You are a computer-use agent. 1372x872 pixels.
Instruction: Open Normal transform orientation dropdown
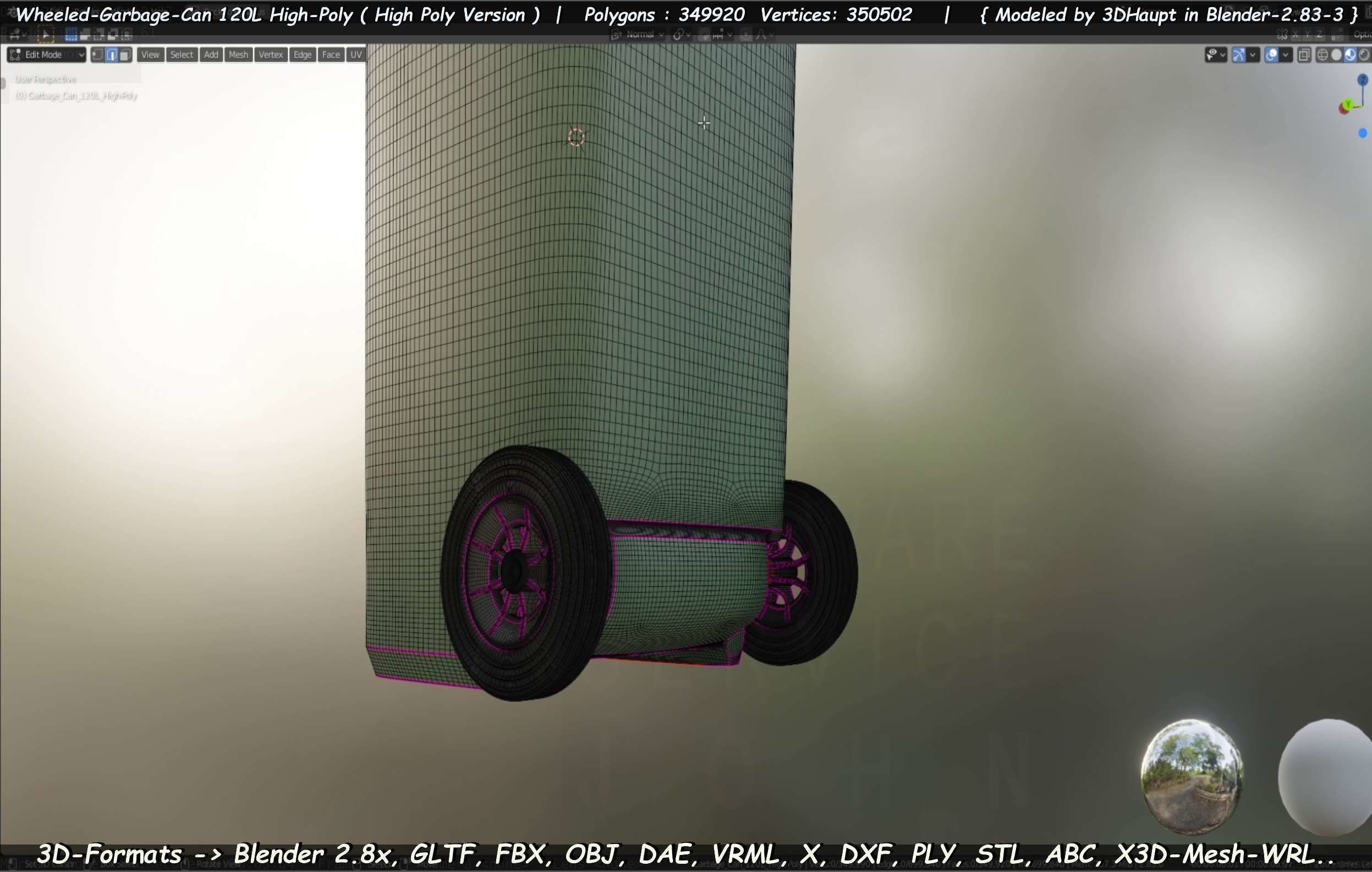[638, 35]
